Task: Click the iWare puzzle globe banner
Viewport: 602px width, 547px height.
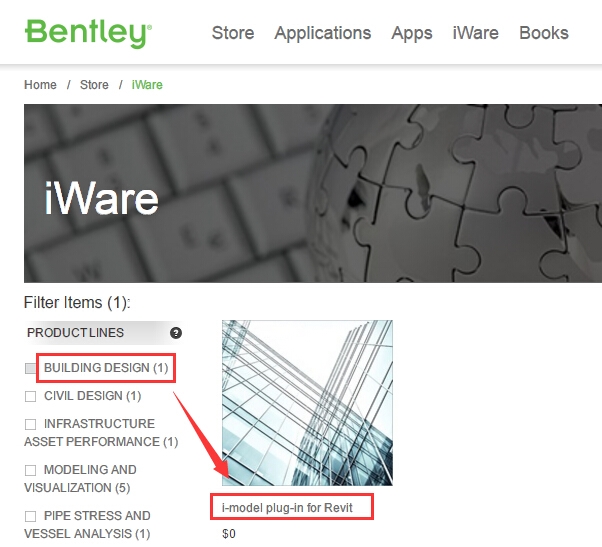Action: point(313,193)
